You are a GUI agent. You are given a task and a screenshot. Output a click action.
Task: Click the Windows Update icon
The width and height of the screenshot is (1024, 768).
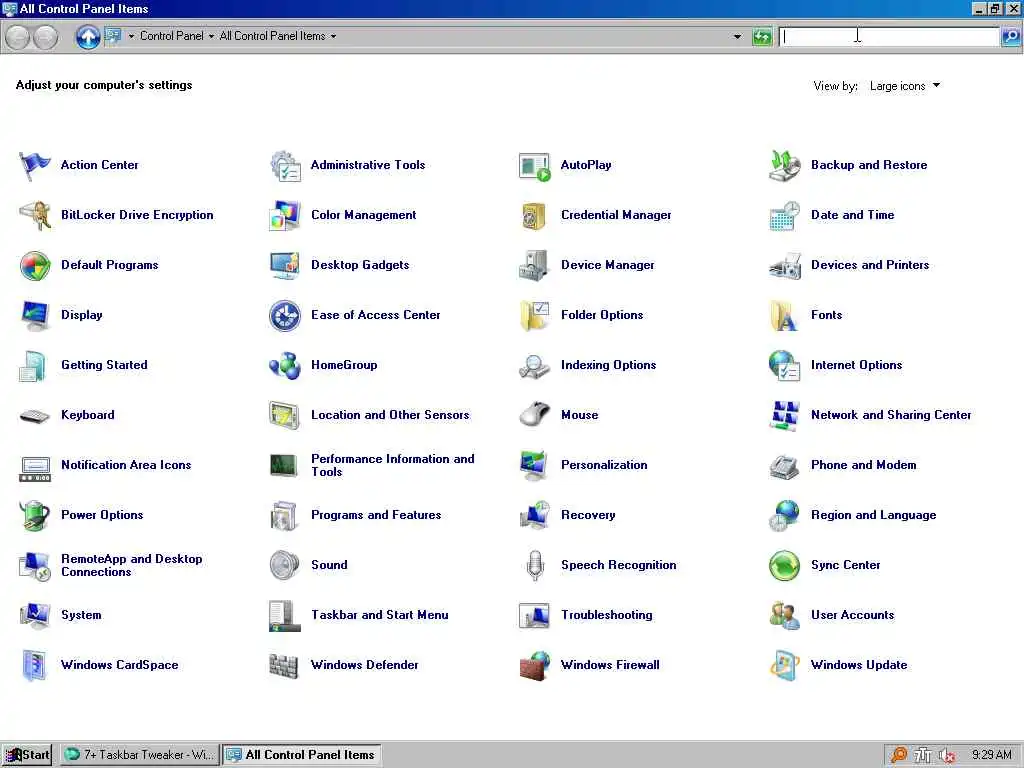click(x=784, y=665)
